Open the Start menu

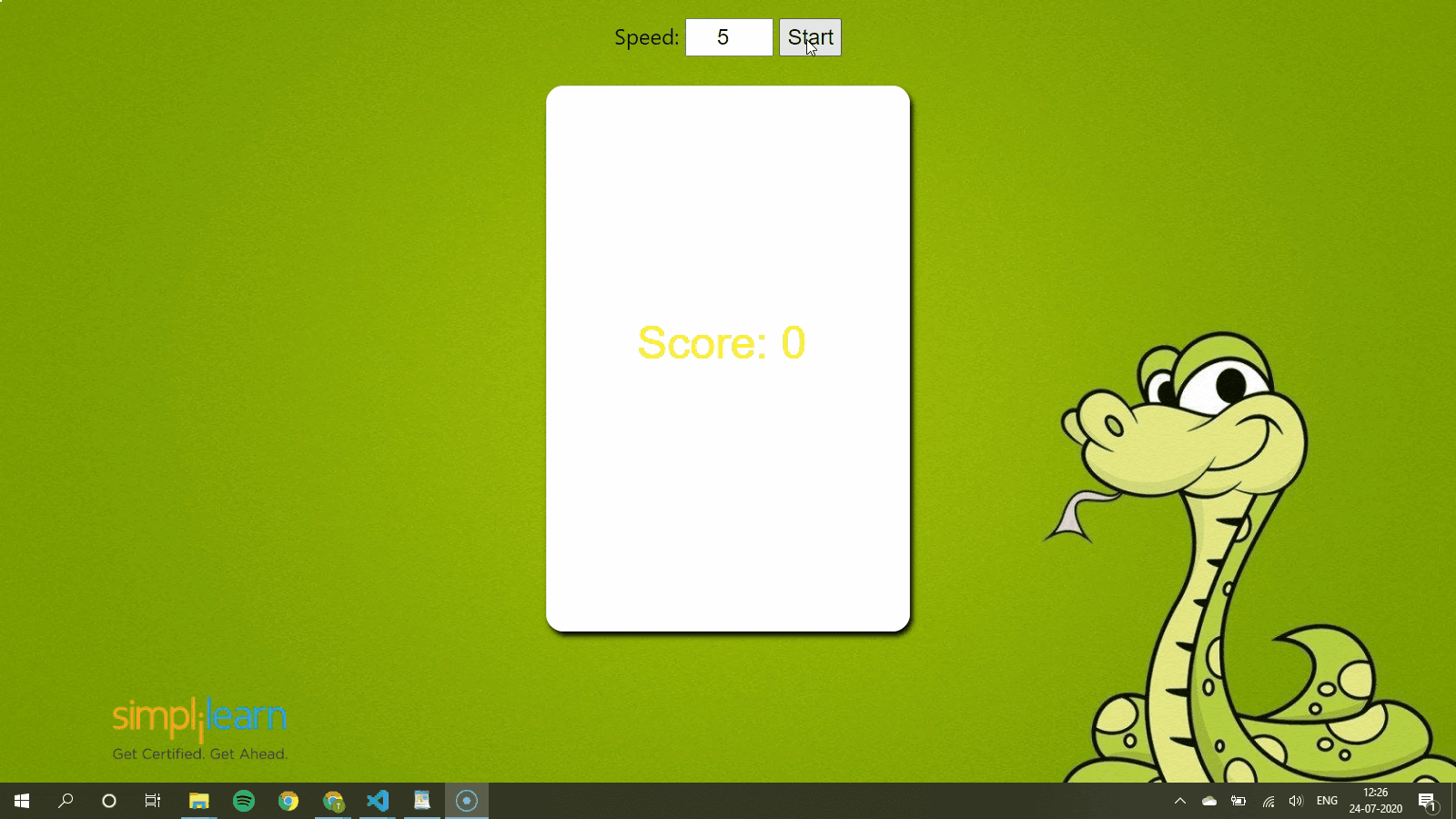[x=20, y=801]
